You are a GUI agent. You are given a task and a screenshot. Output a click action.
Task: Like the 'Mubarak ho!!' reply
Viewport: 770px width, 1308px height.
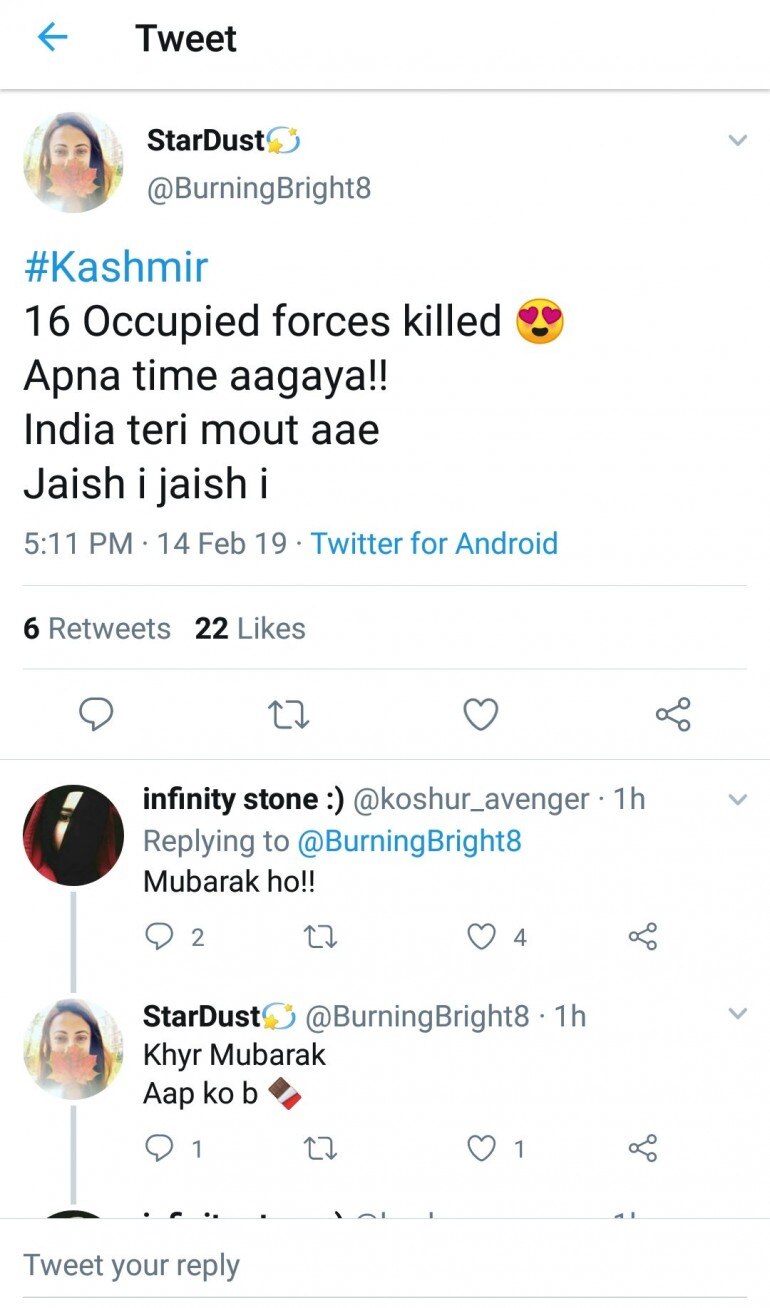coord(482,936)
